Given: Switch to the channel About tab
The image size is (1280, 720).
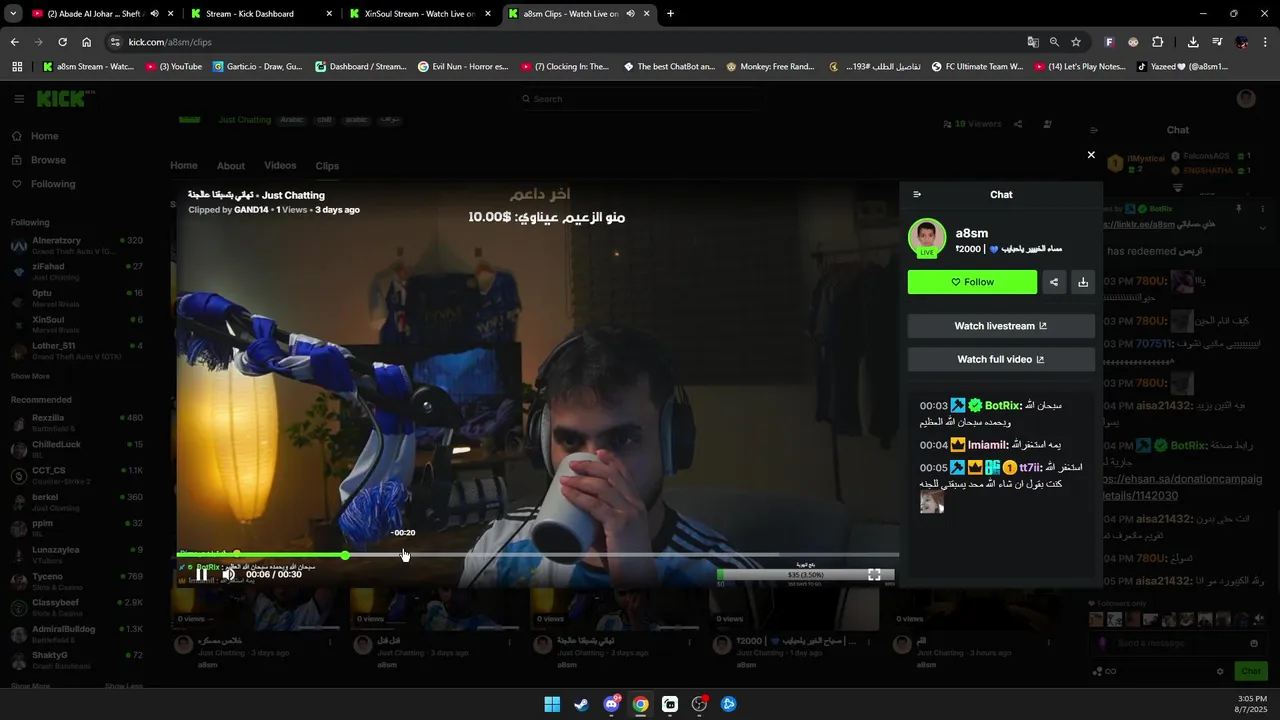Looking at the screenshot, I should point(231,166).
